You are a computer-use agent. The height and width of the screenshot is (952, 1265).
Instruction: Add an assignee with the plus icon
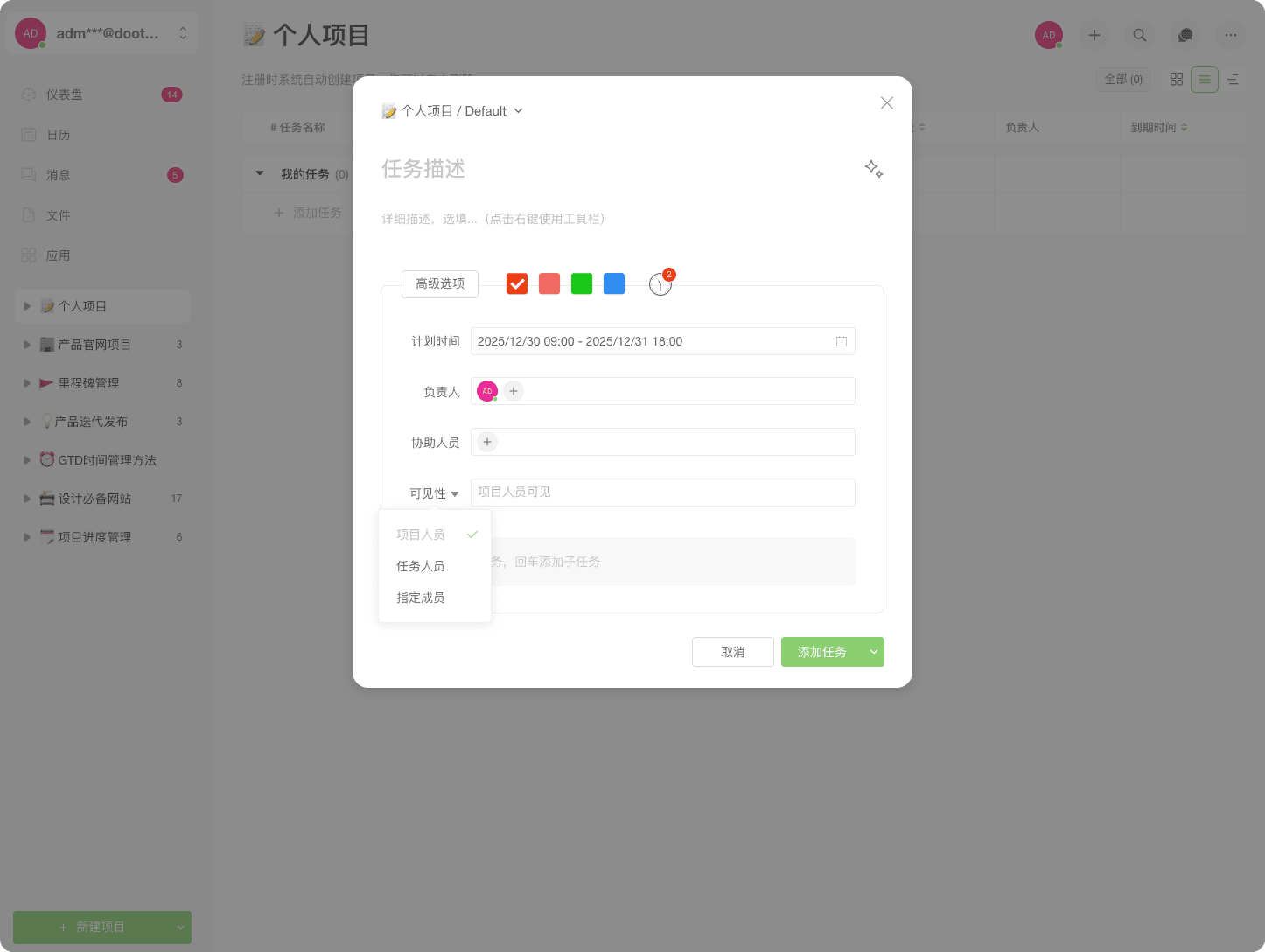point(514,391)
